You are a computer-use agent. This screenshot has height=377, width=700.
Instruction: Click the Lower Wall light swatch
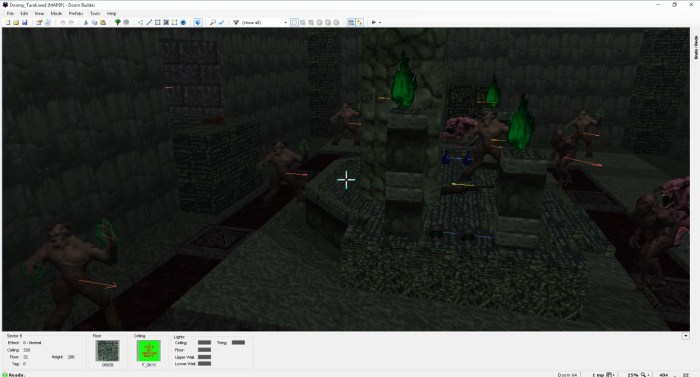pos(204,364)
